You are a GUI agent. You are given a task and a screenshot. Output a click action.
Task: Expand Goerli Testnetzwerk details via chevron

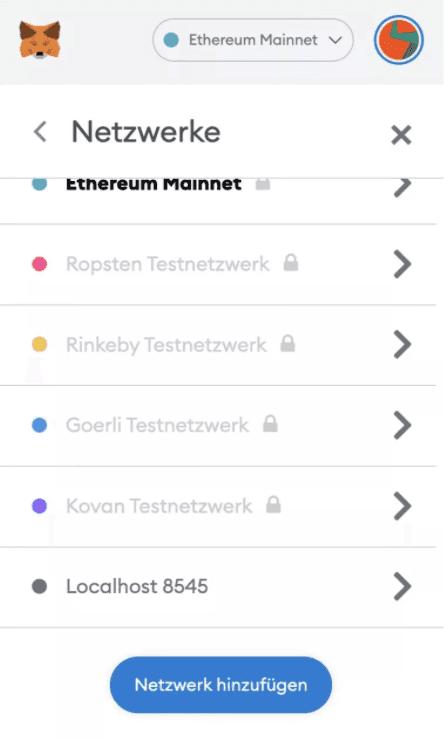402,425
